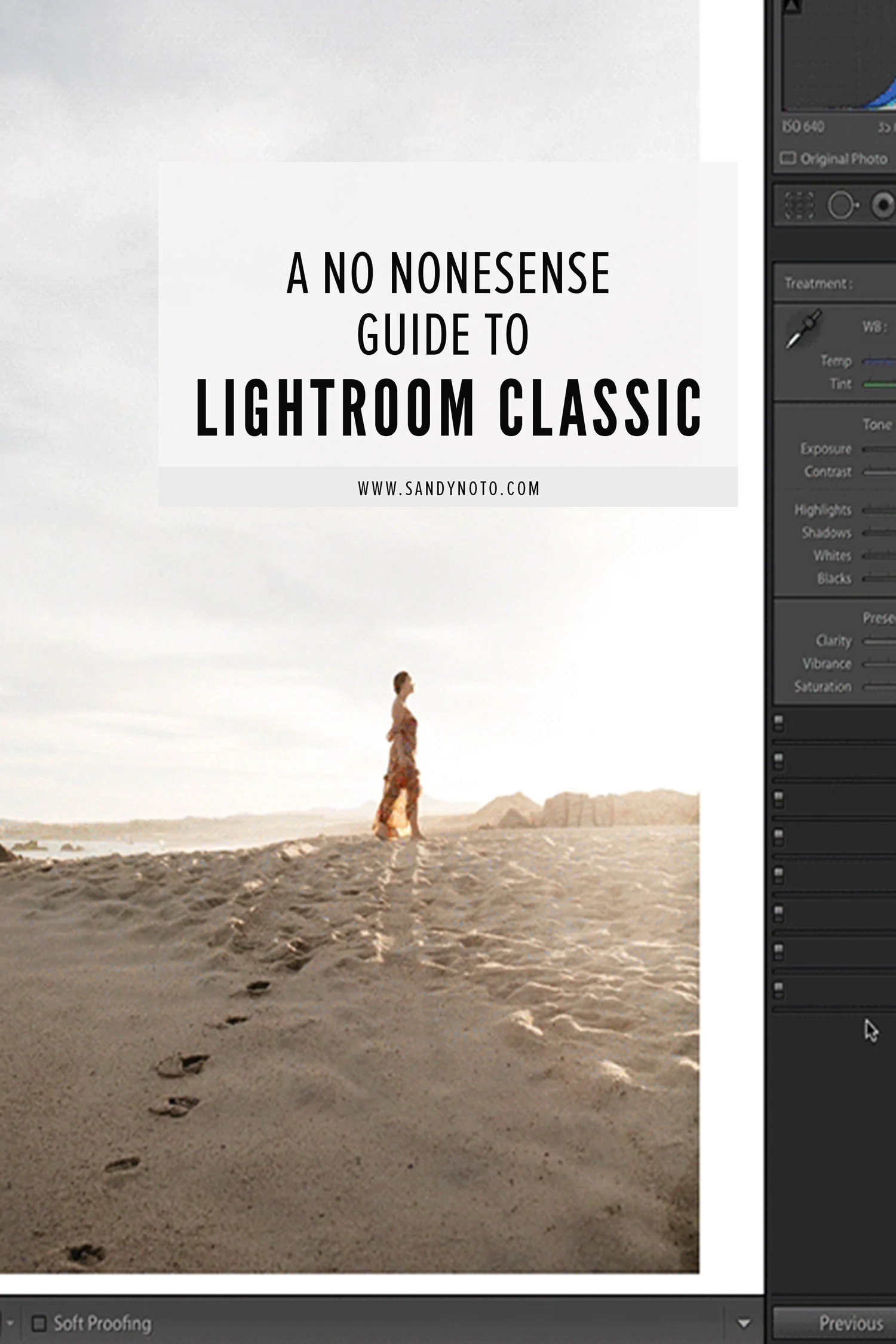Click the Whites slider track

(x=879, y=556)
